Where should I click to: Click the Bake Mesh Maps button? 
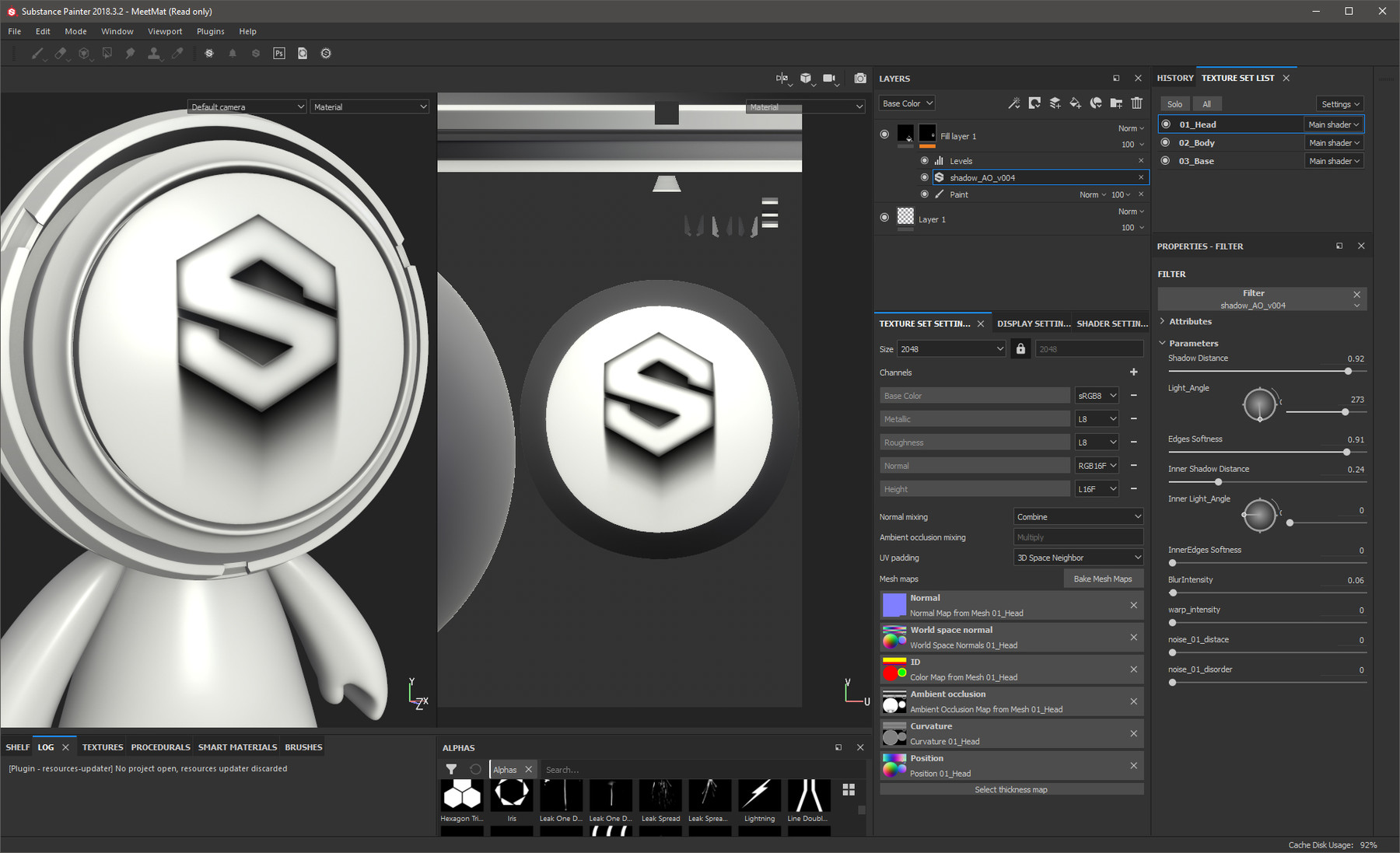click(x=1102, y=579)
